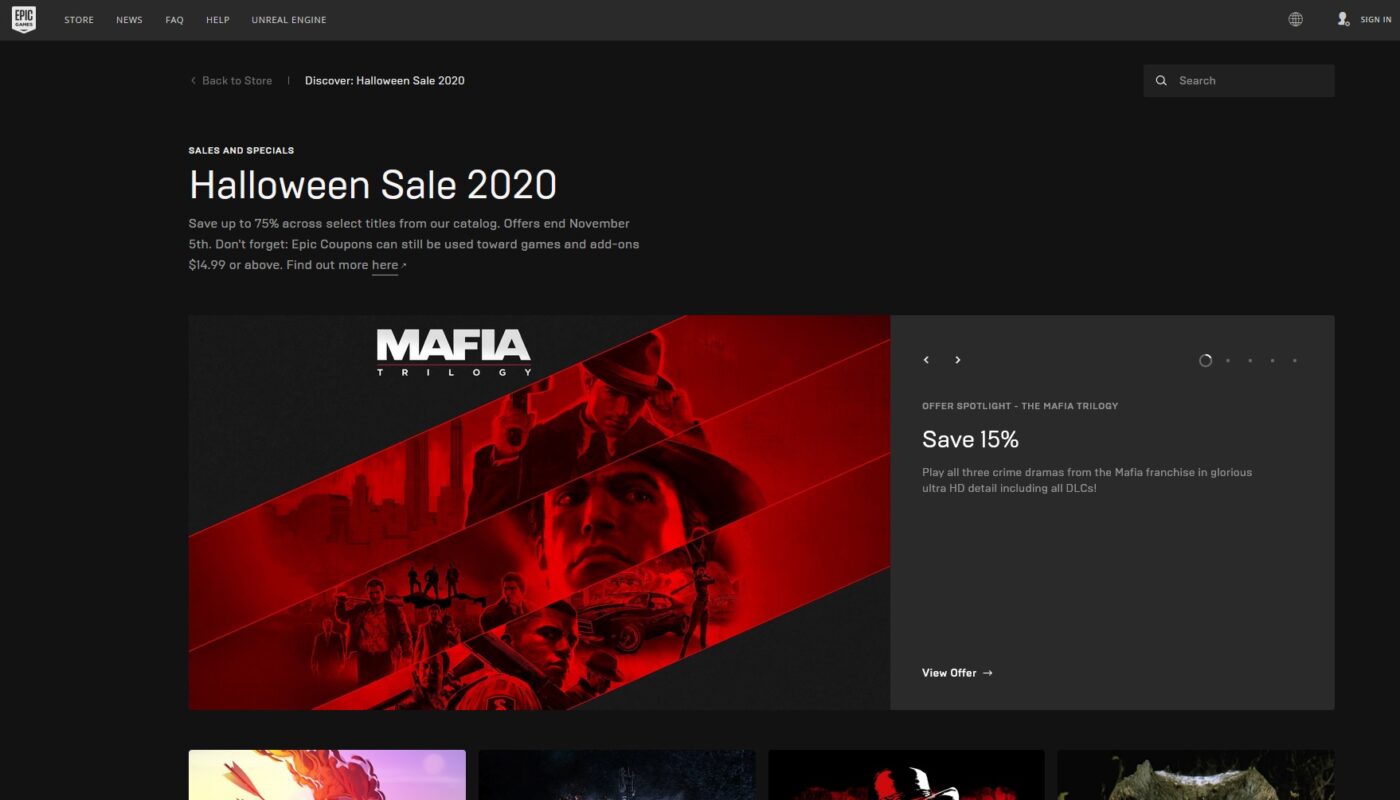This screenshot has width=1400, height=800.
Task: Click the sign-in user icon
Action: tap(1343, 19)
